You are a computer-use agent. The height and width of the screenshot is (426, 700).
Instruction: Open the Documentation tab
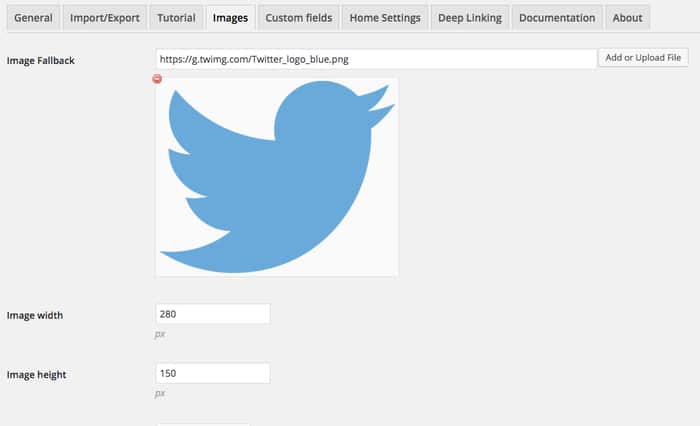coord(557,18)
